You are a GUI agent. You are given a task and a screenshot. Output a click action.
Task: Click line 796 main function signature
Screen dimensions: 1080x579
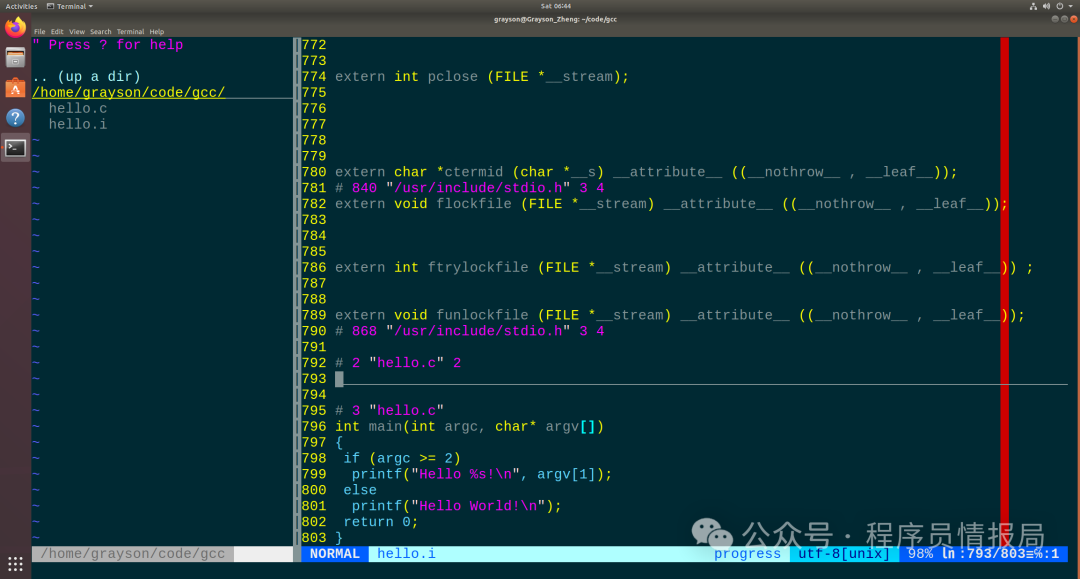(470, 426)
